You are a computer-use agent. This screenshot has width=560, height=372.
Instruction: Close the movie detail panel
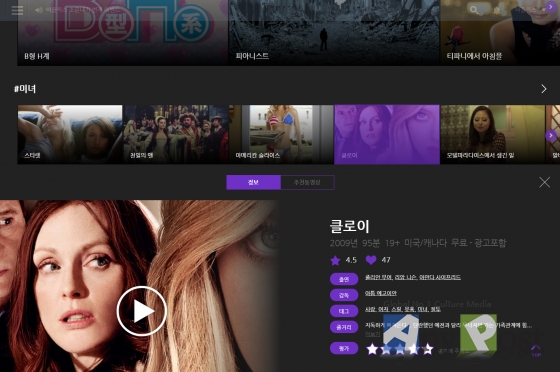click(544, 182)
